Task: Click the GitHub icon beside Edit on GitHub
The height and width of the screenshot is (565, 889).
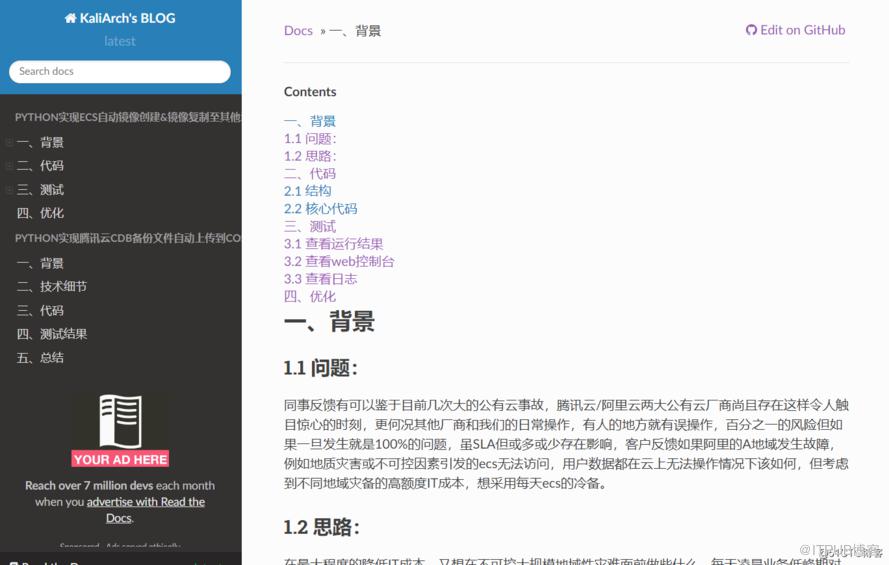Action: click(751, 30)
